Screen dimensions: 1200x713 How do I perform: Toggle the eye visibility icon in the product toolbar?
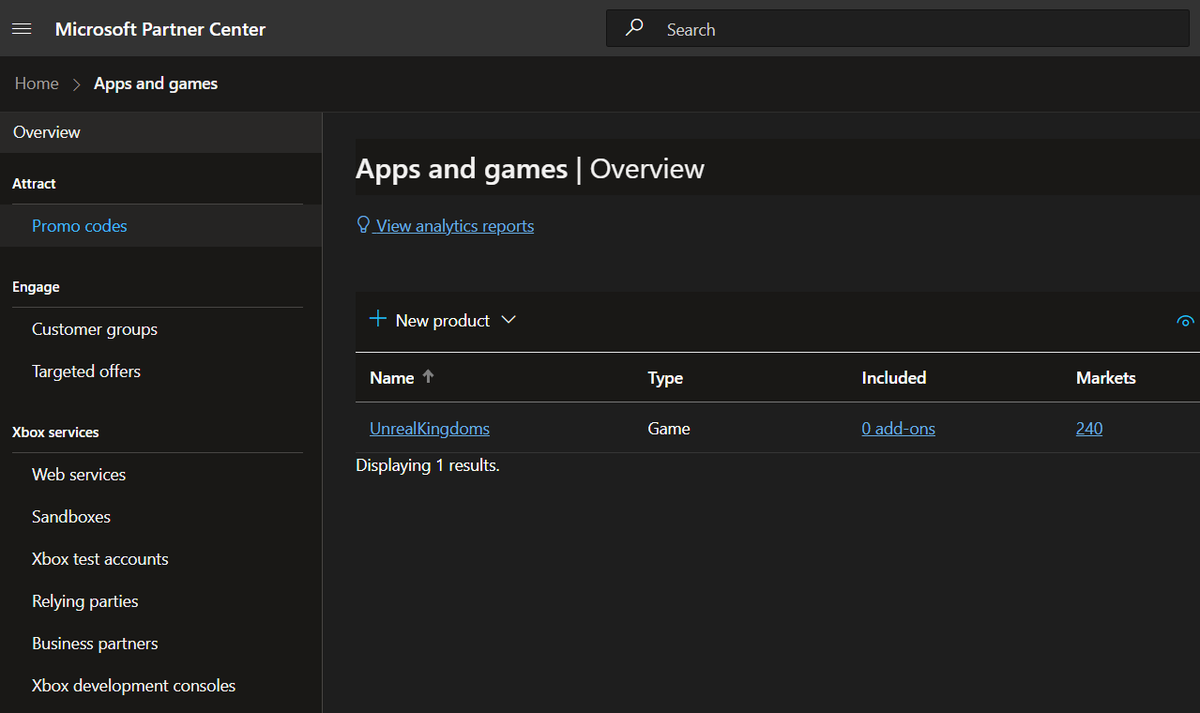(x=1186, y=321)
